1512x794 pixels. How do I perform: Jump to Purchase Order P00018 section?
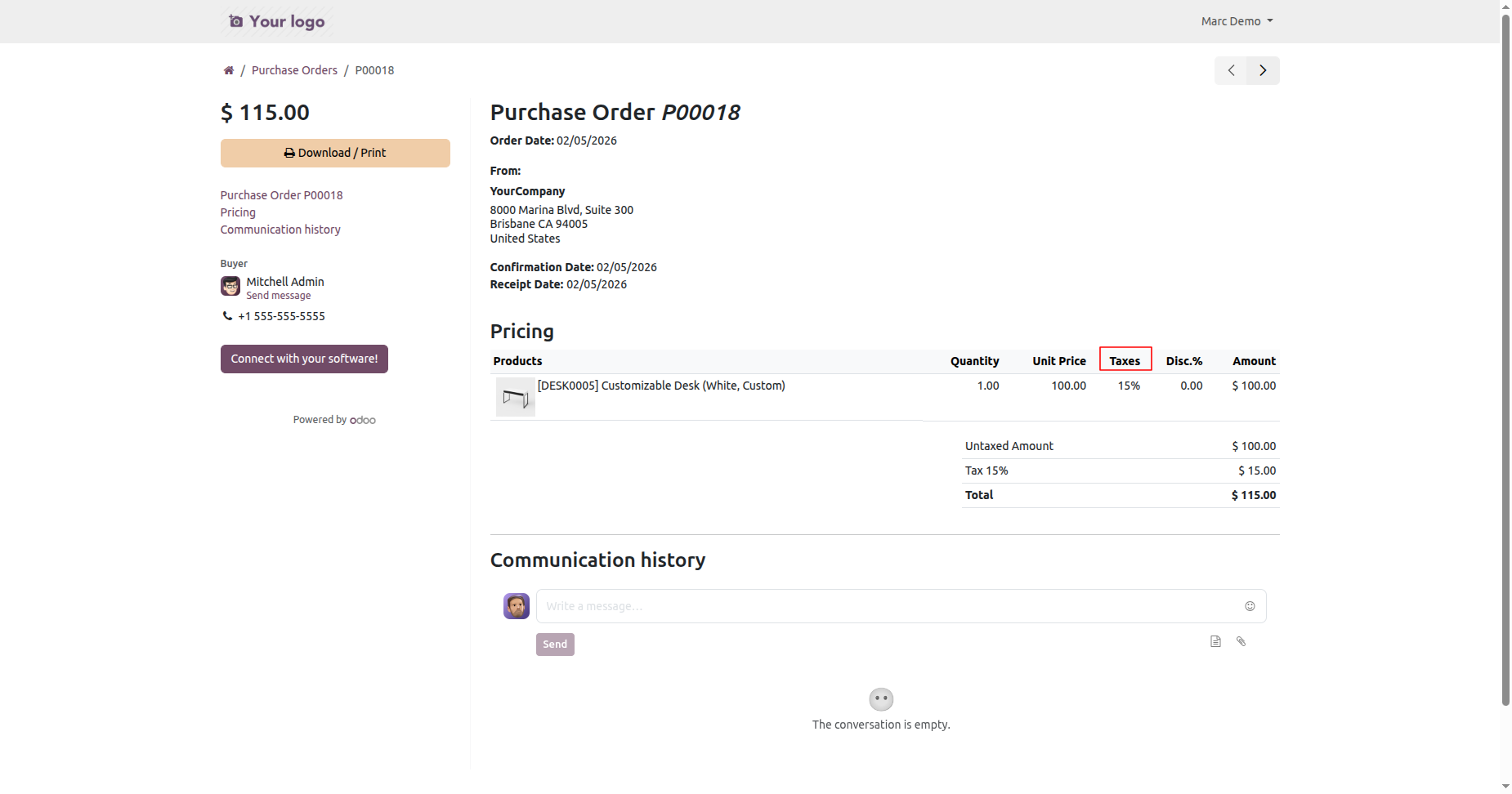tap(281, 195)
